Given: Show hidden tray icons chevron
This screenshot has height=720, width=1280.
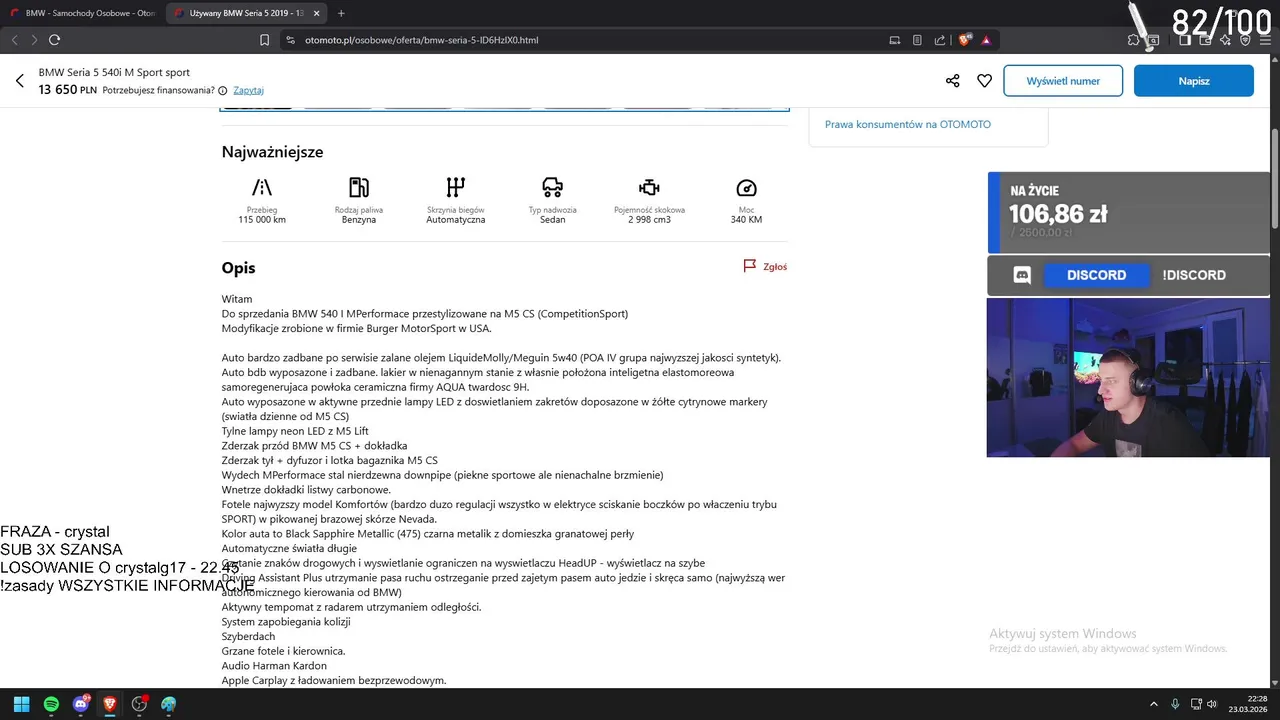Looking at the screenshot, I should point(1154,704).
